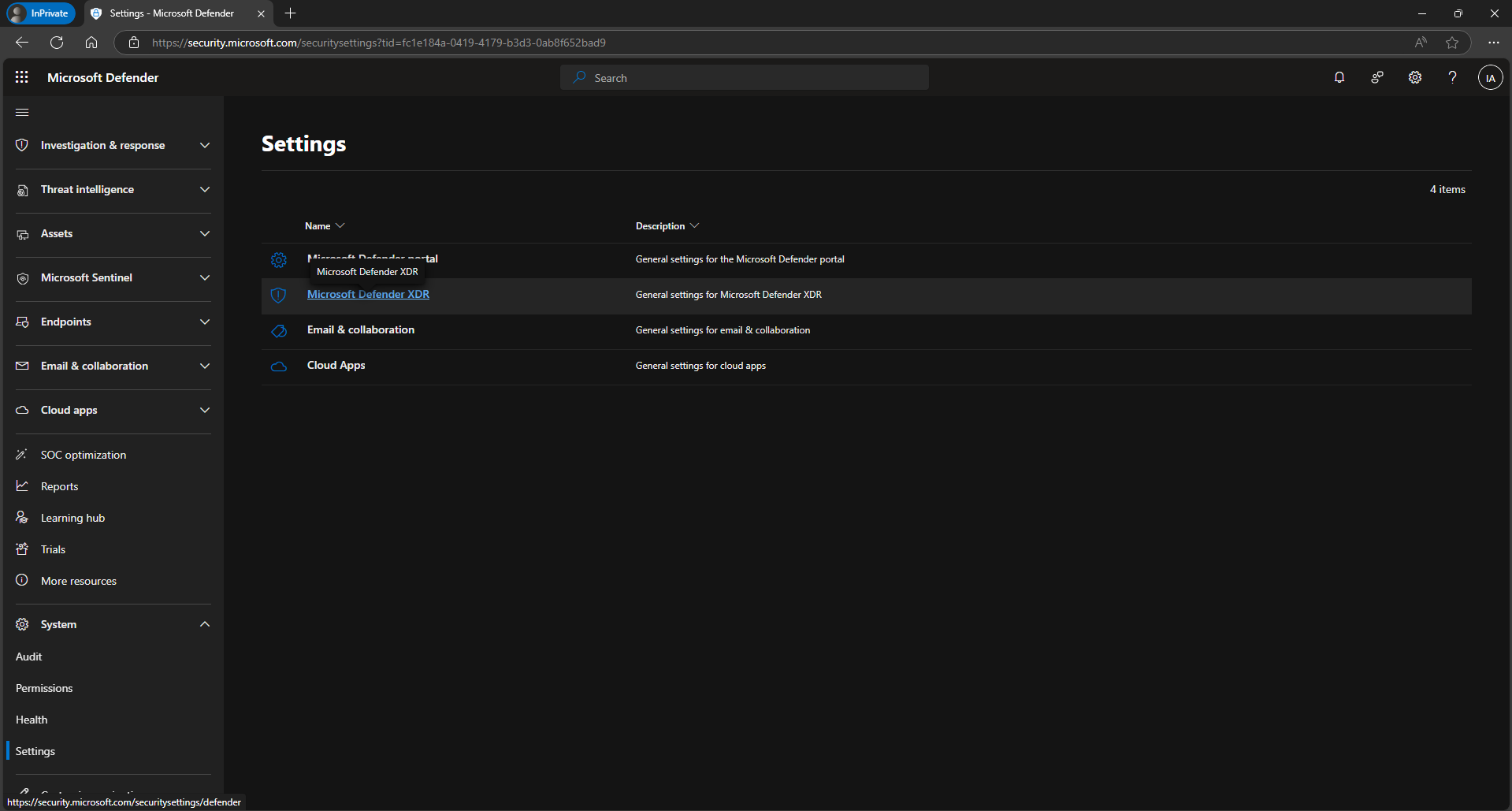
Task: Click the Microsoft Defender XDR row shield icon
Action: click(x=278, y=296)
